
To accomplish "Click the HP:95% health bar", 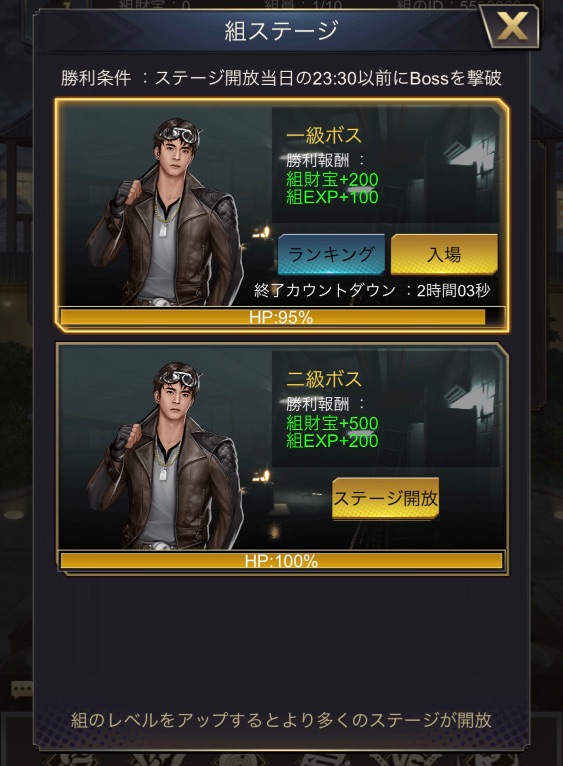I will click(x=282, y=317).
